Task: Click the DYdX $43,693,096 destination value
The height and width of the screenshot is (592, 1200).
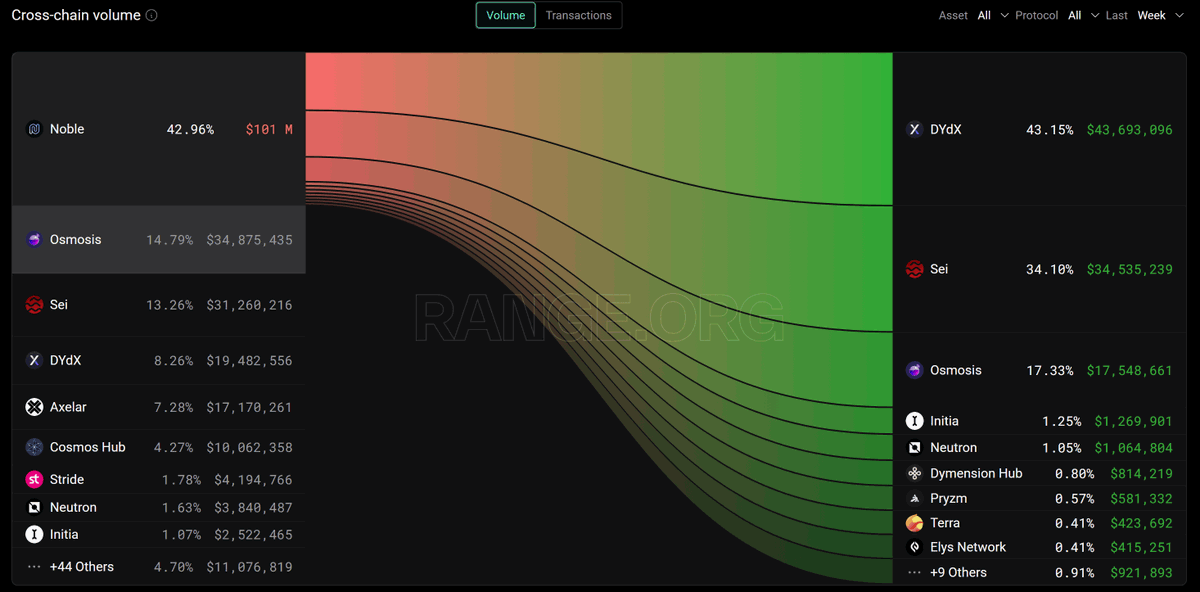Action: 1129,129
